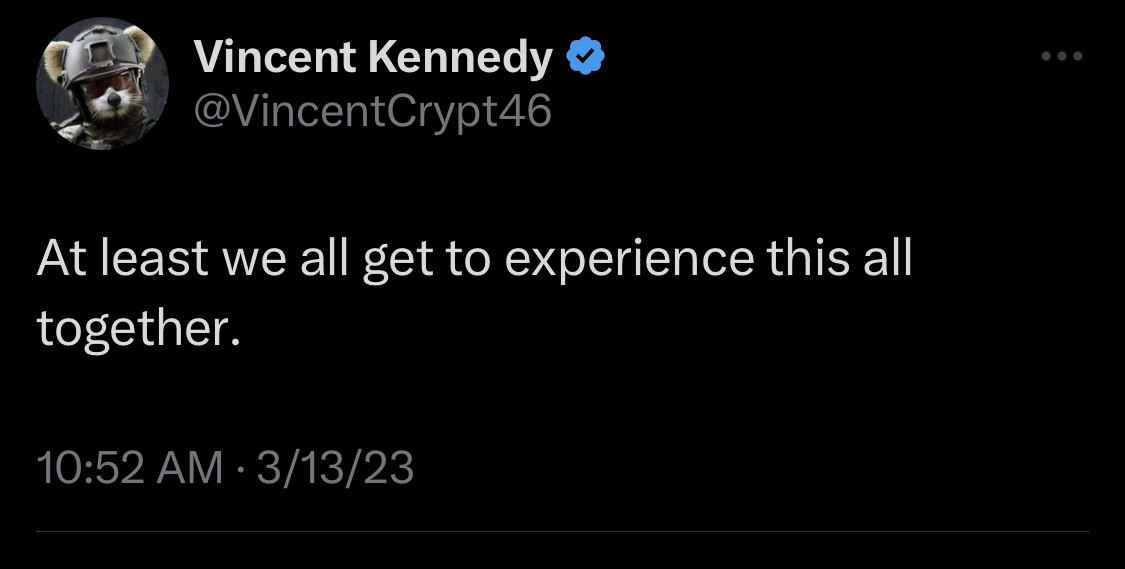Screen dimensions: 1125x569
Task: Open the @VincentCrypt46 handle
Action: point(372,111)
